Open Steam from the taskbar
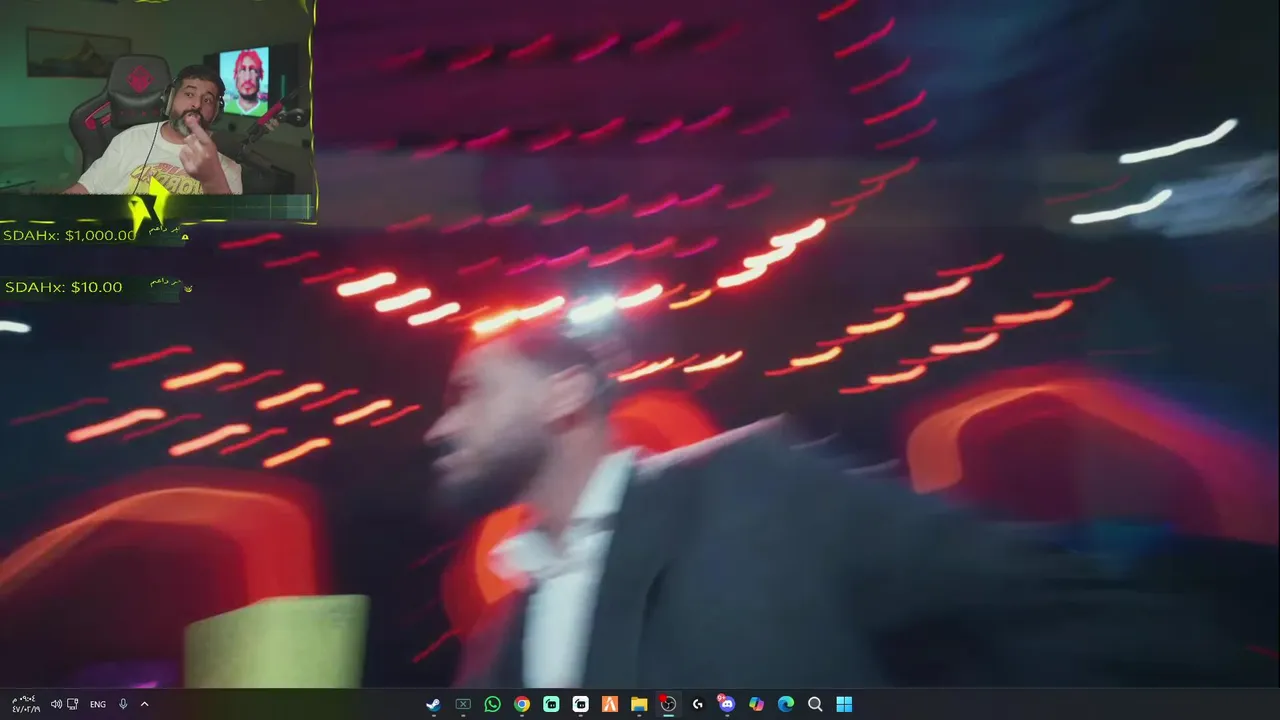Screen dimensions: 1280x720 (x=433, y=704)
